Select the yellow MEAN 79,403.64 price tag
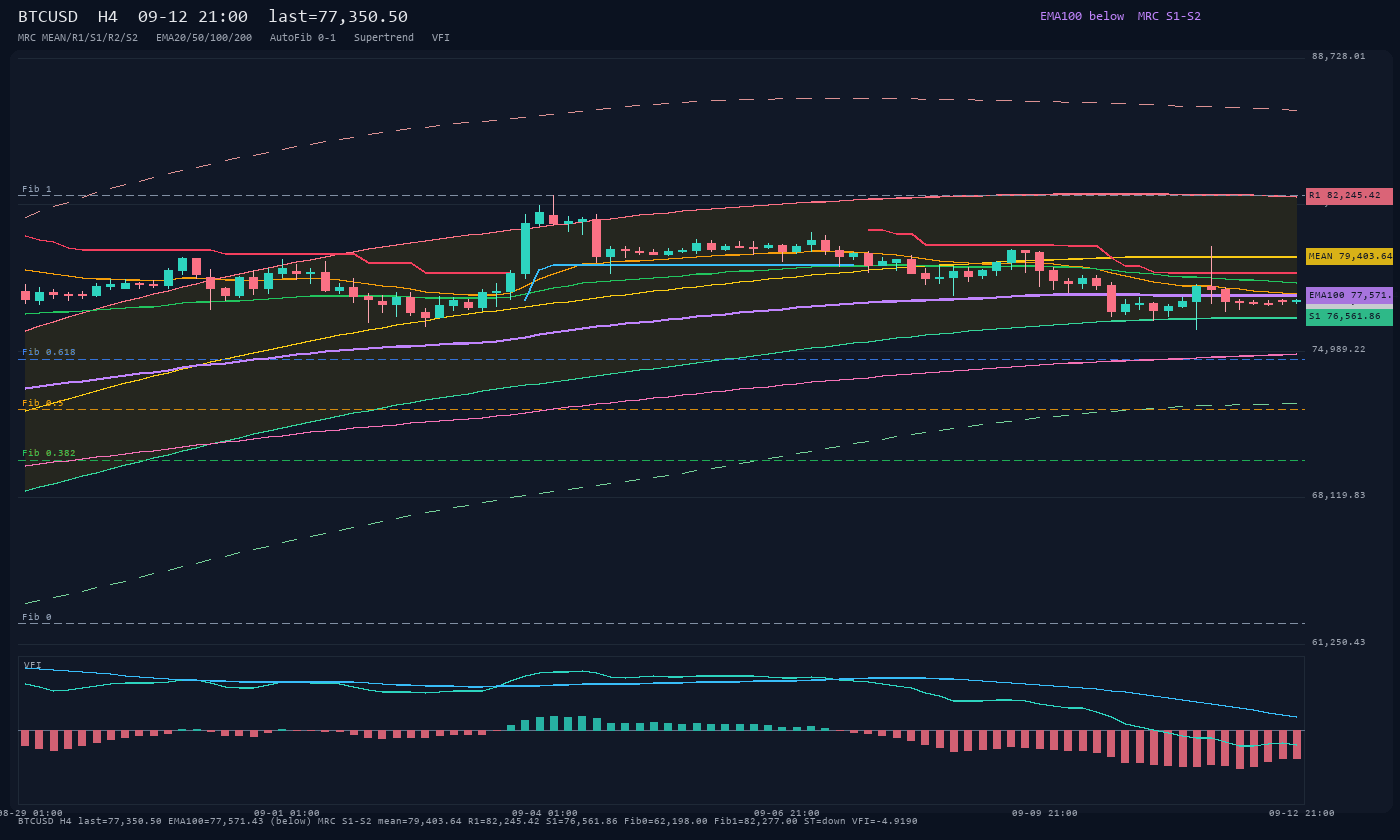Image resolution: width=1400 pixels, height=840 pixels. [x=1349, y=256]
